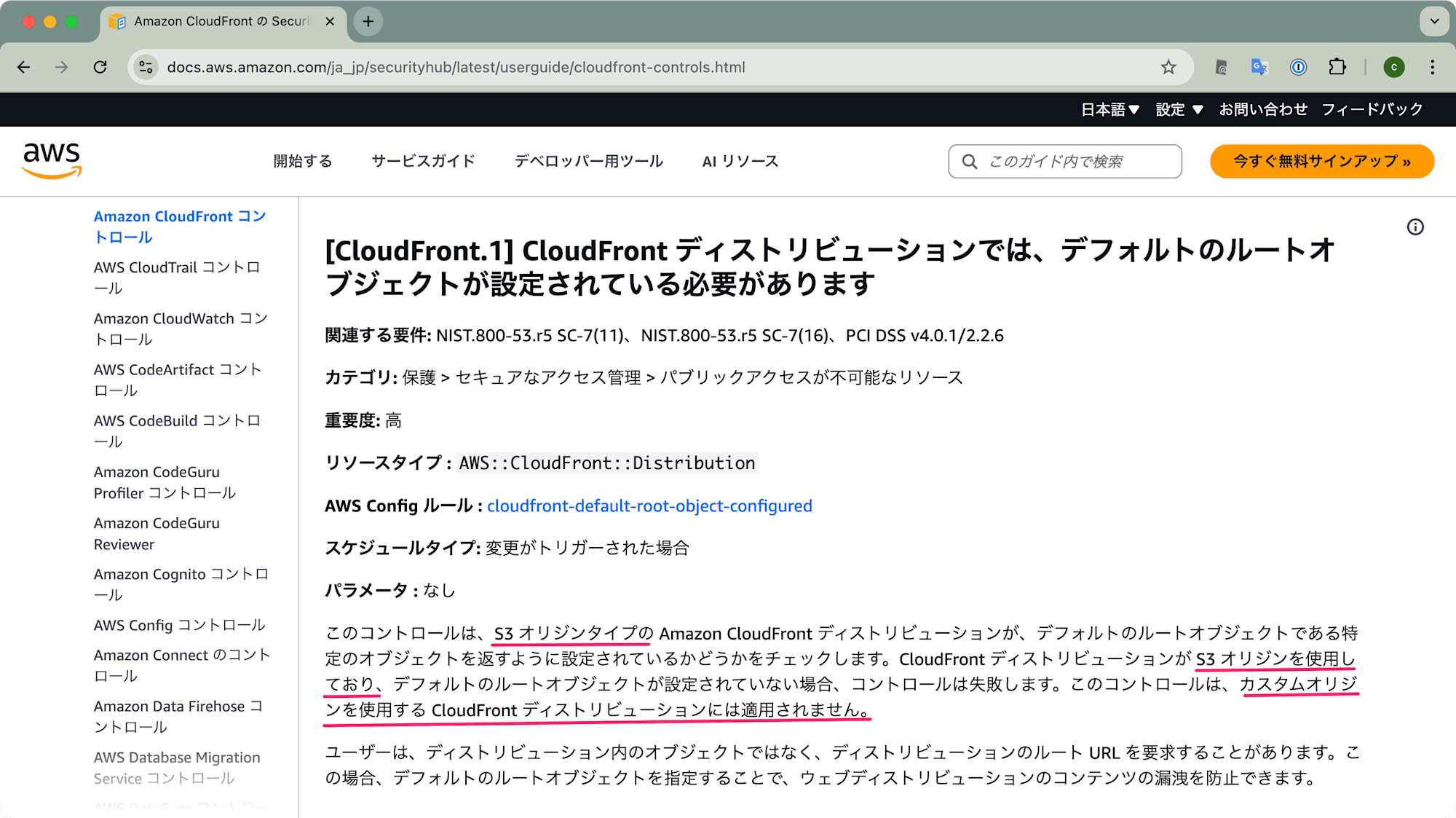1456x818 pixels.
Task: Click the browser back arrow
Action: 24,67
